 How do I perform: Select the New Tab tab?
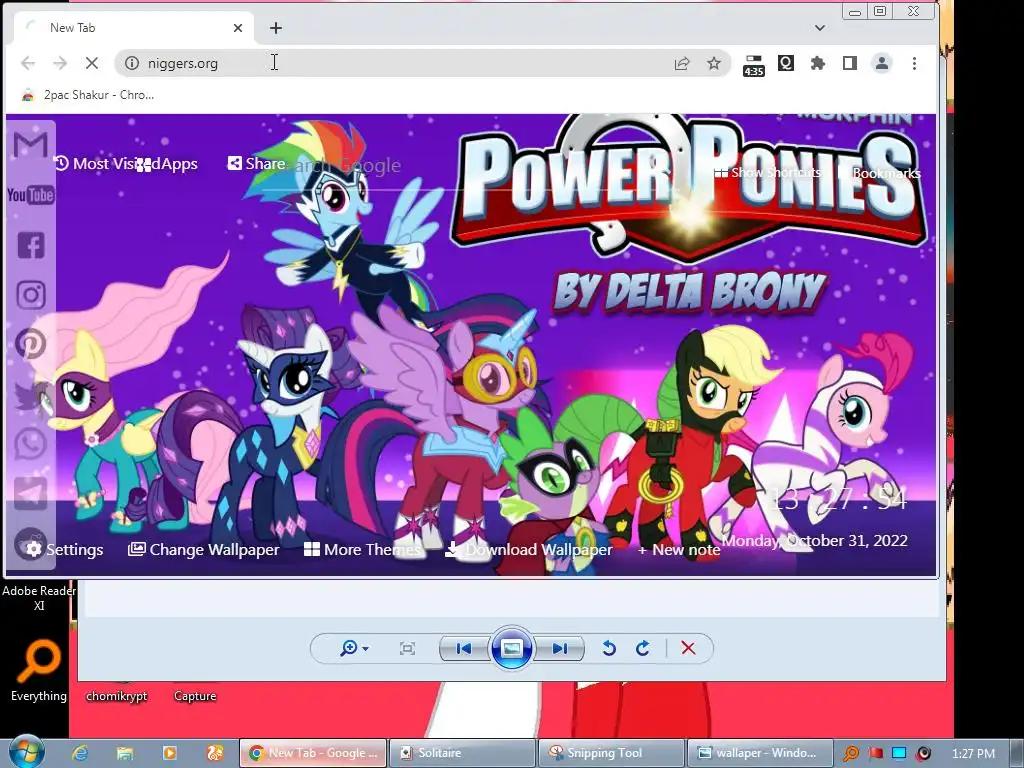point(131,28)
